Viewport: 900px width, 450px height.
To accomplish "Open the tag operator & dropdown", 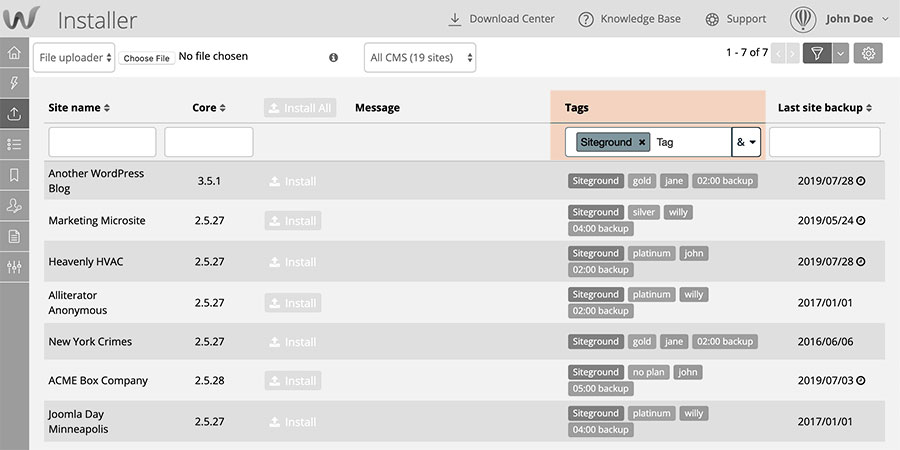I will (746, 142).
